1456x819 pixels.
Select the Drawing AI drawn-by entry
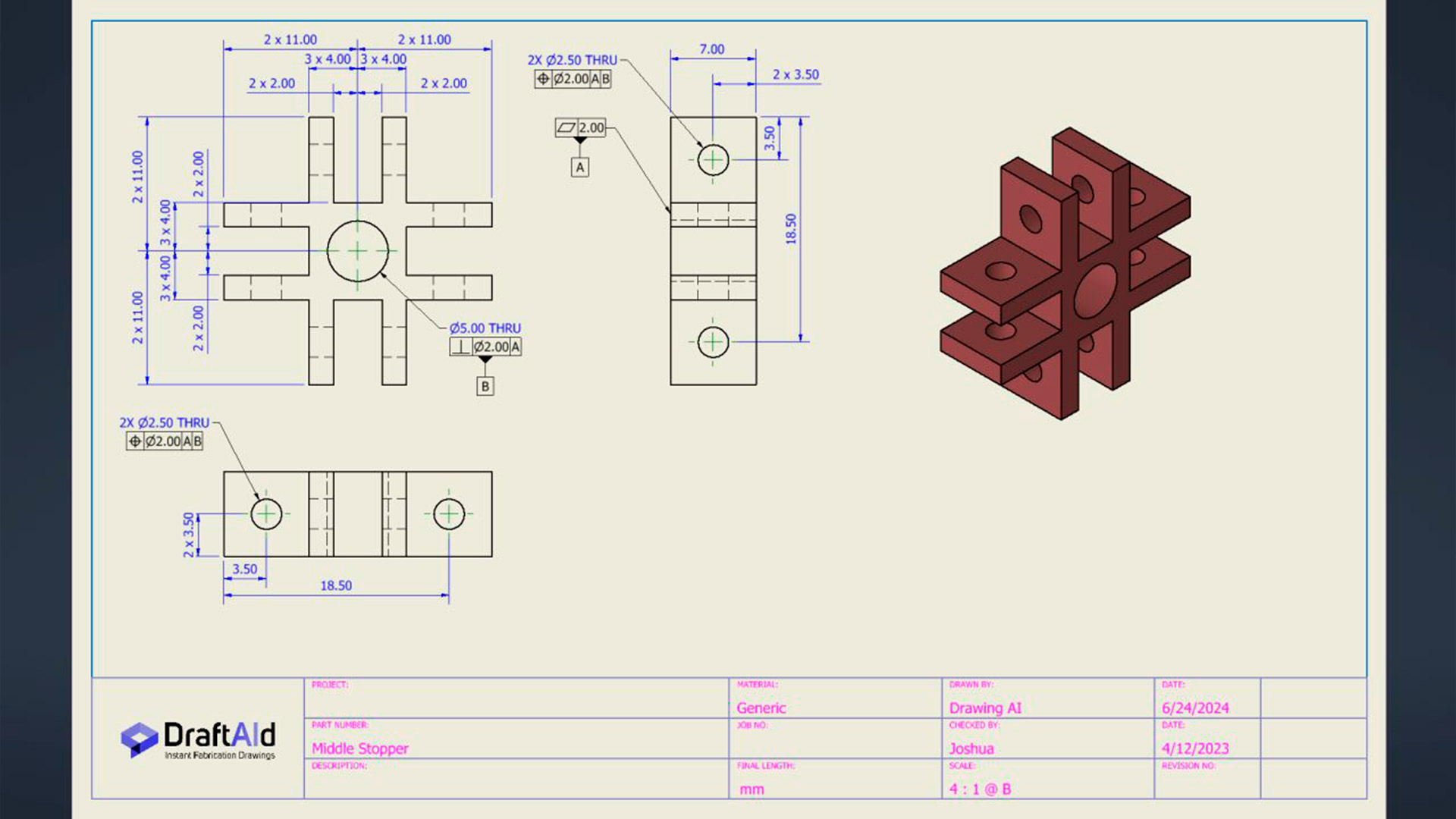pyautogui.click(x=985, y=708)
